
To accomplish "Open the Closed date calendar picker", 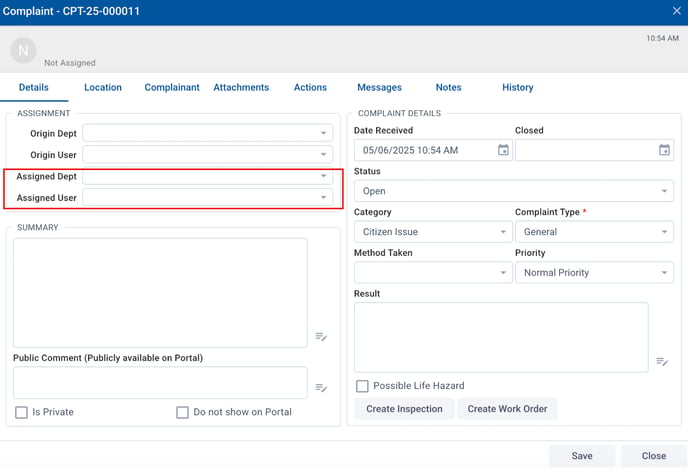I will [x=664, y=150].
